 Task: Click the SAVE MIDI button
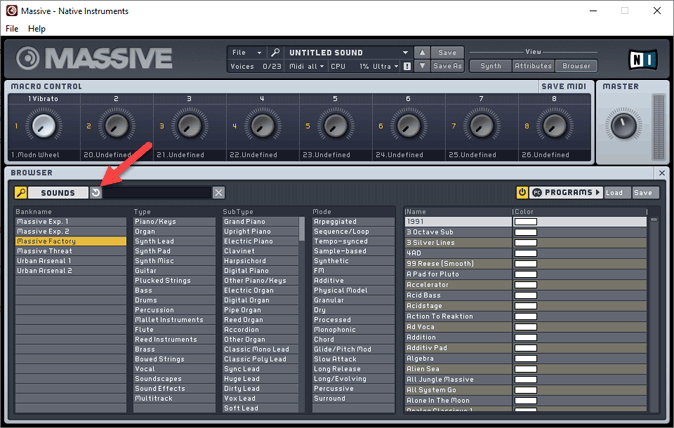tap(564, 86)
